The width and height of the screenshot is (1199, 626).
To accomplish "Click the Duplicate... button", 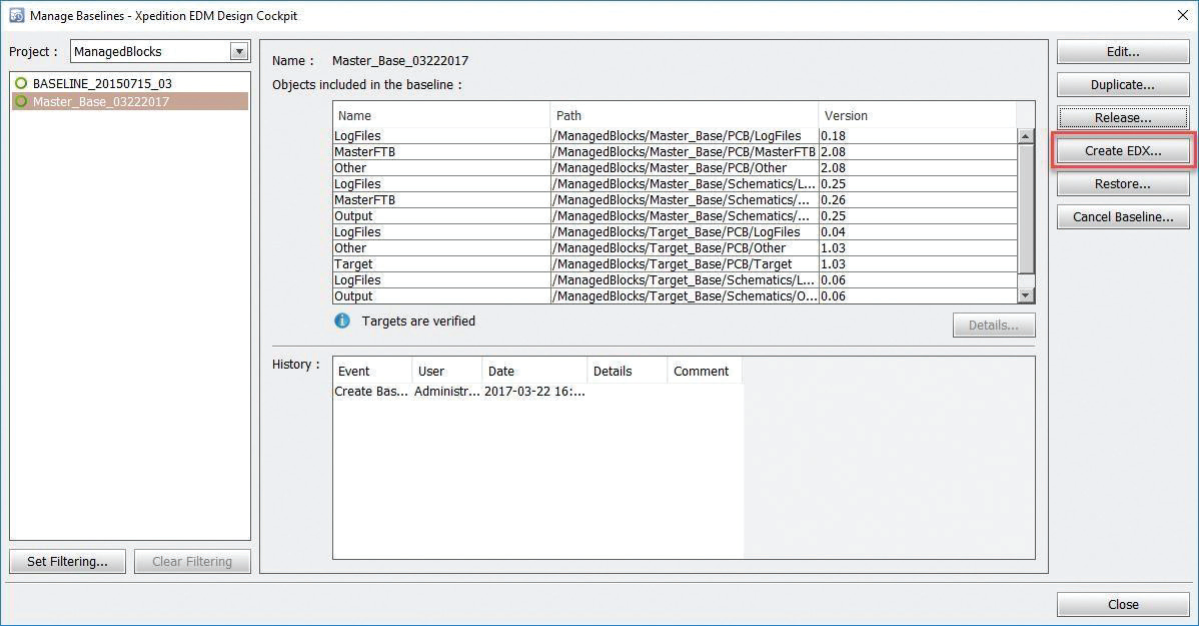I will 1122,85.
